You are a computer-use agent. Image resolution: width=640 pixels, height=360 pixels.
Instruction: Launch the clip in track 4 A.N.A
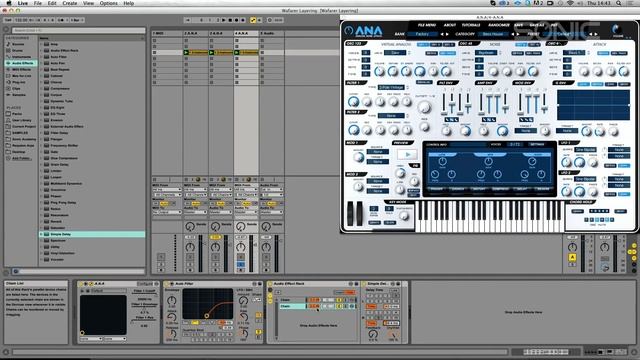[237, 52]
